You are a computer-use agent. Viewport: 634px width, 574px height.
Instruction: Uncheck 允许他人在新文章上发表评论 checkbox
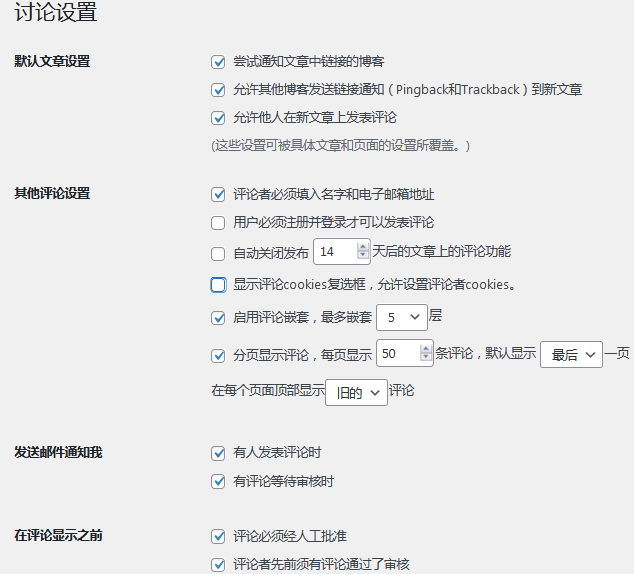(218, 118)
